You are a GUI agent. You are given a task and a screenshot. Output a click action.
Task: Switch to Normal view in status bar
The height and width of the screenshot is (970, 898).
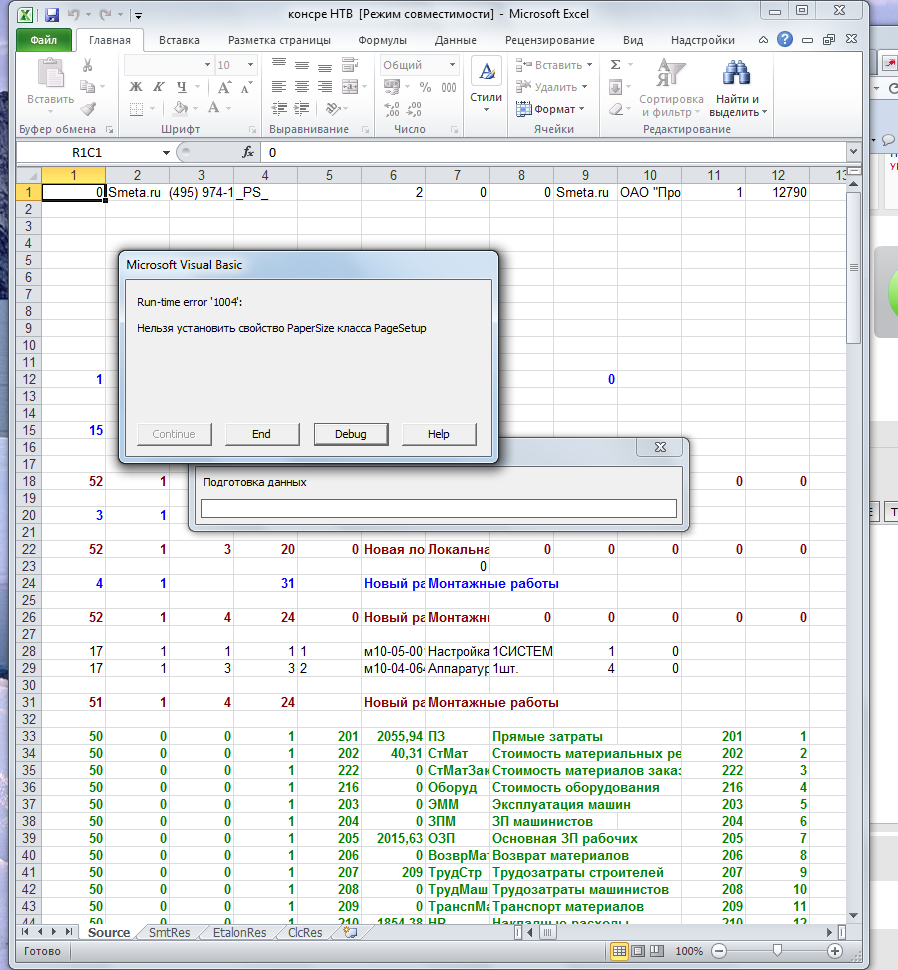click(620, 951)
